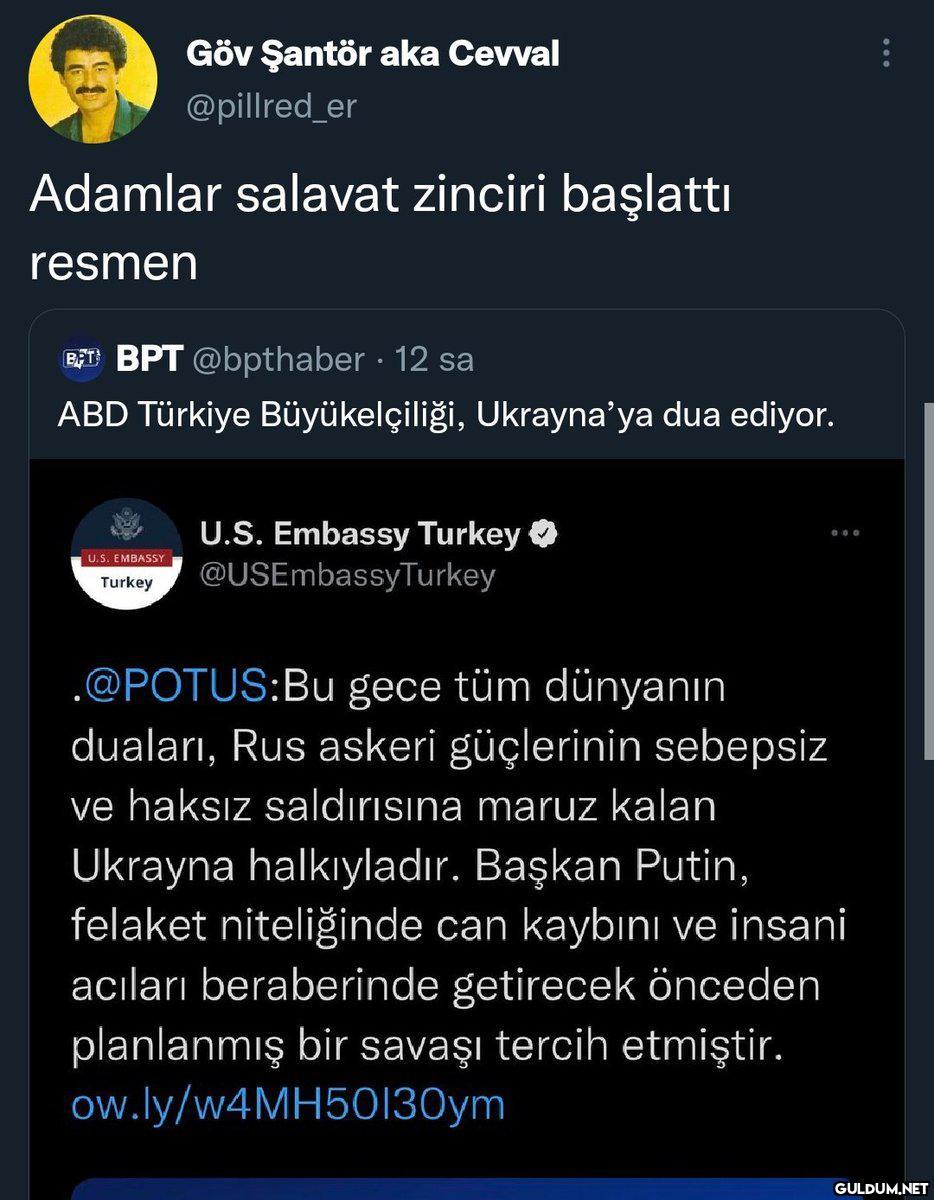Open the three-dot more options menu
Viewport: 934px width, 1200px height.
(886, 53)
